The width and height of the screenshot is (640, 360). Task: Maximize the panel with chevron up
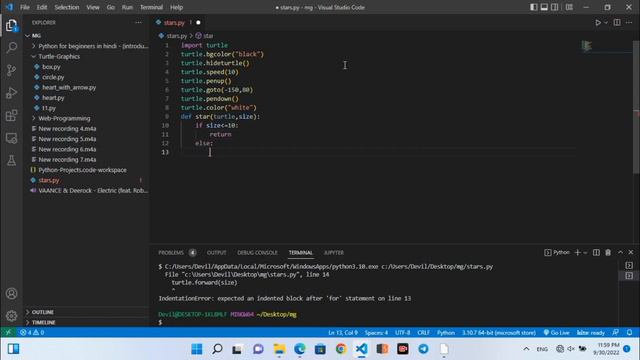[x=620, y=253]
